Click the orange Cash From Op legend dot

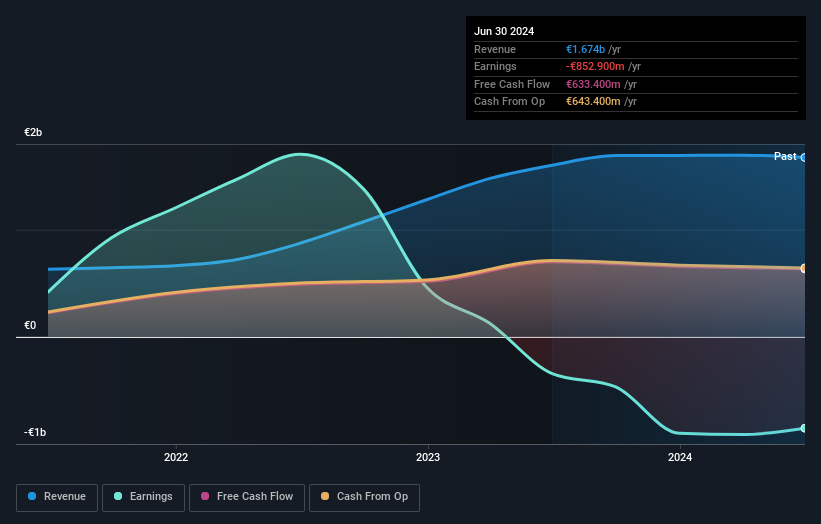(x=325, y=496)
